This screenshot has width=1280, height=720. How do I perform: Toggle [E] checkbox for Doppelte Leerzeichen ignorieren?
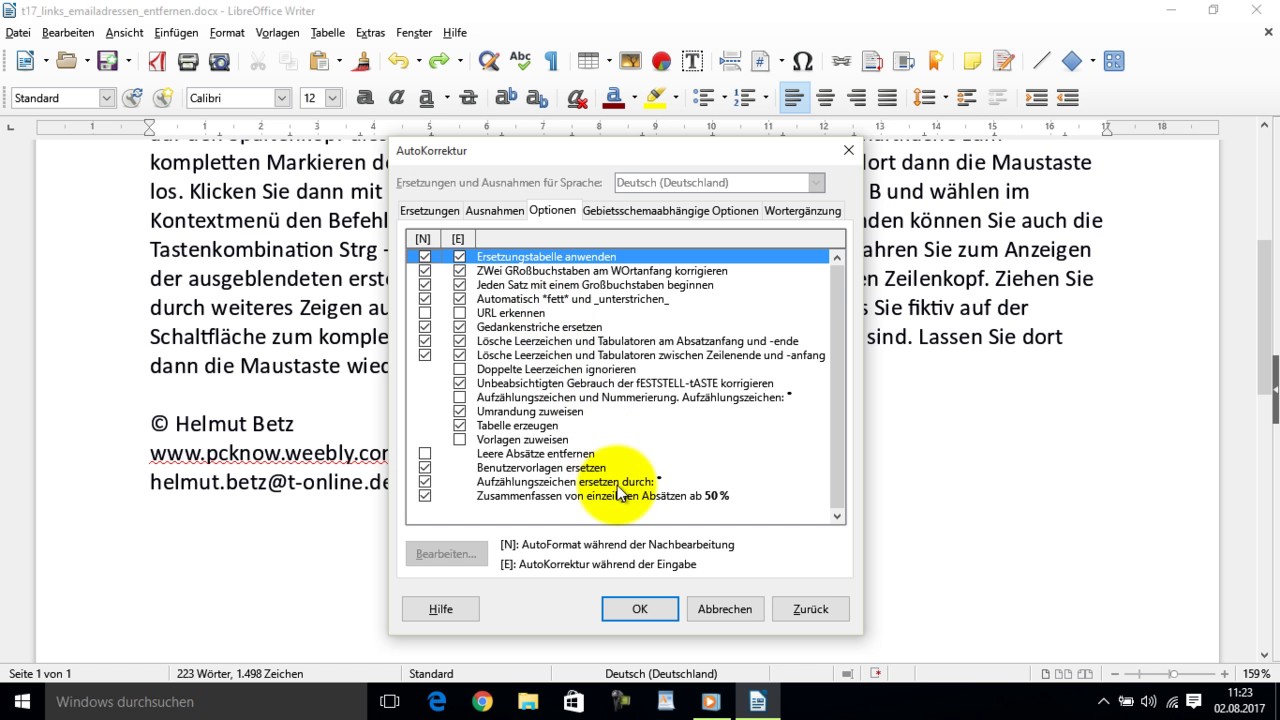pyautogui.click(x=460, y=369)
